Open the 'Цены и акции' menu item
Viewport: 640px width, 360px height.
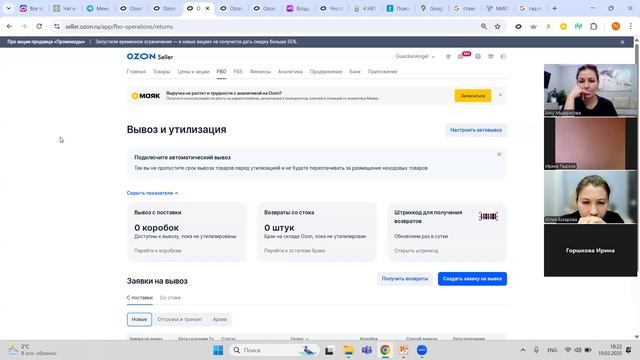point(193,71)
